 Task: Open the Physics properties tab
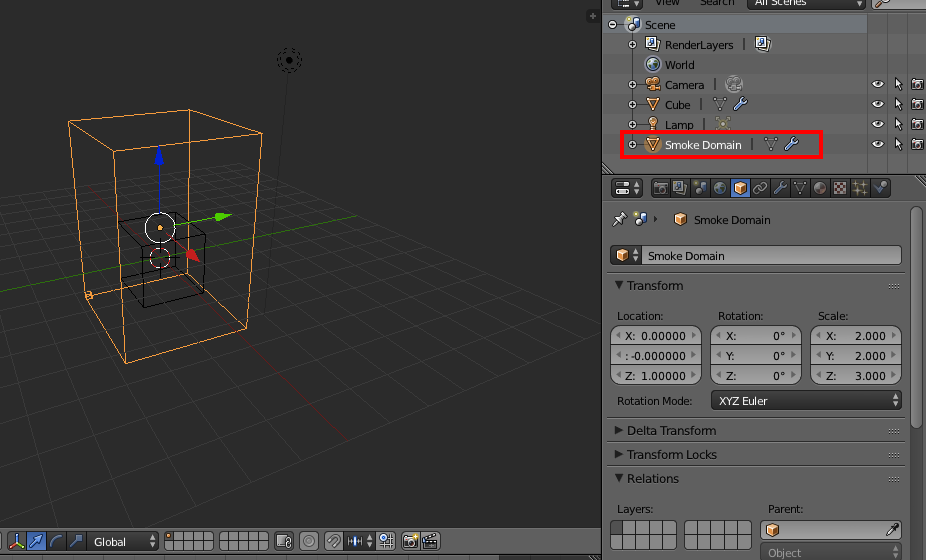click(880, 188)
